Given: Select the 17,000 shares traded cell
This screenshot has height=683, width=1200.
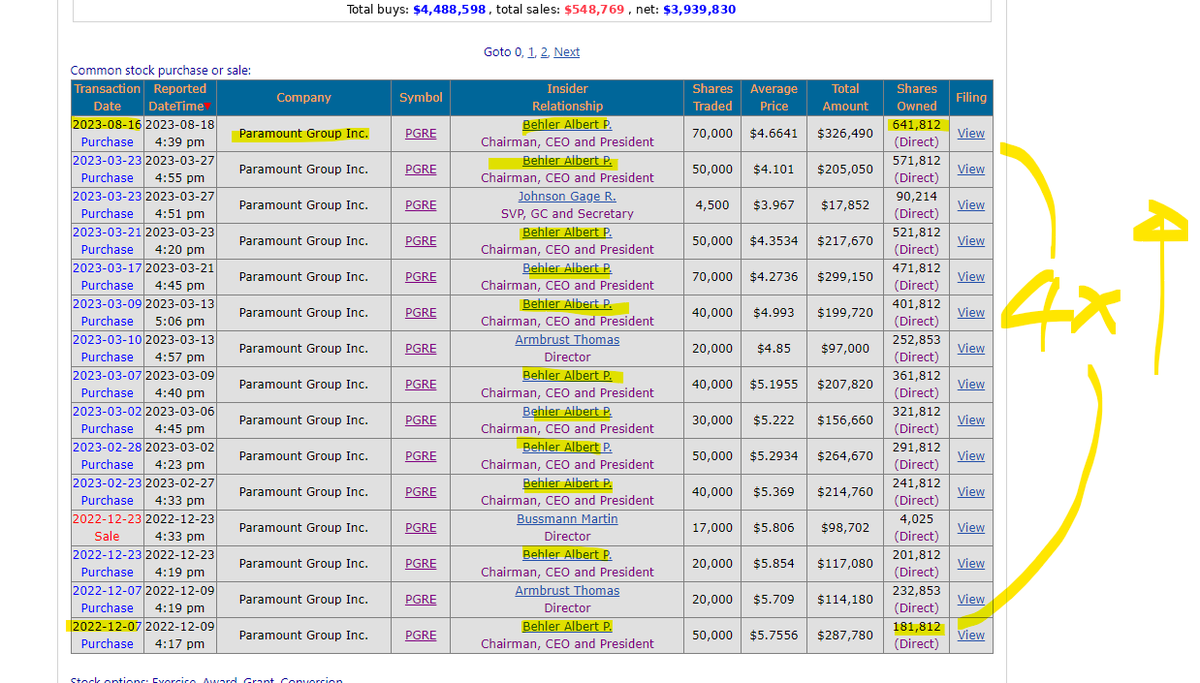Looking at the screenshot, I should (x=712, y=528).
